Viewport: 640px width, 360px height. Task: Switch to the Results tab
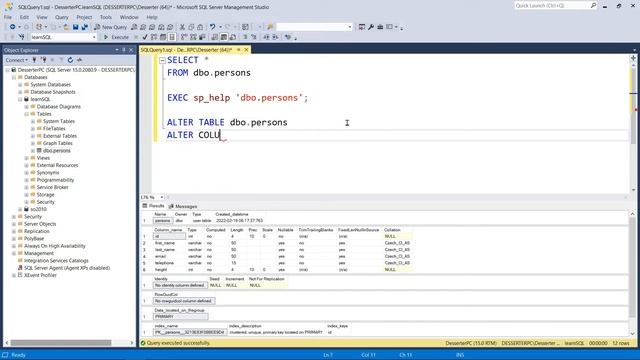click(153, 206)
